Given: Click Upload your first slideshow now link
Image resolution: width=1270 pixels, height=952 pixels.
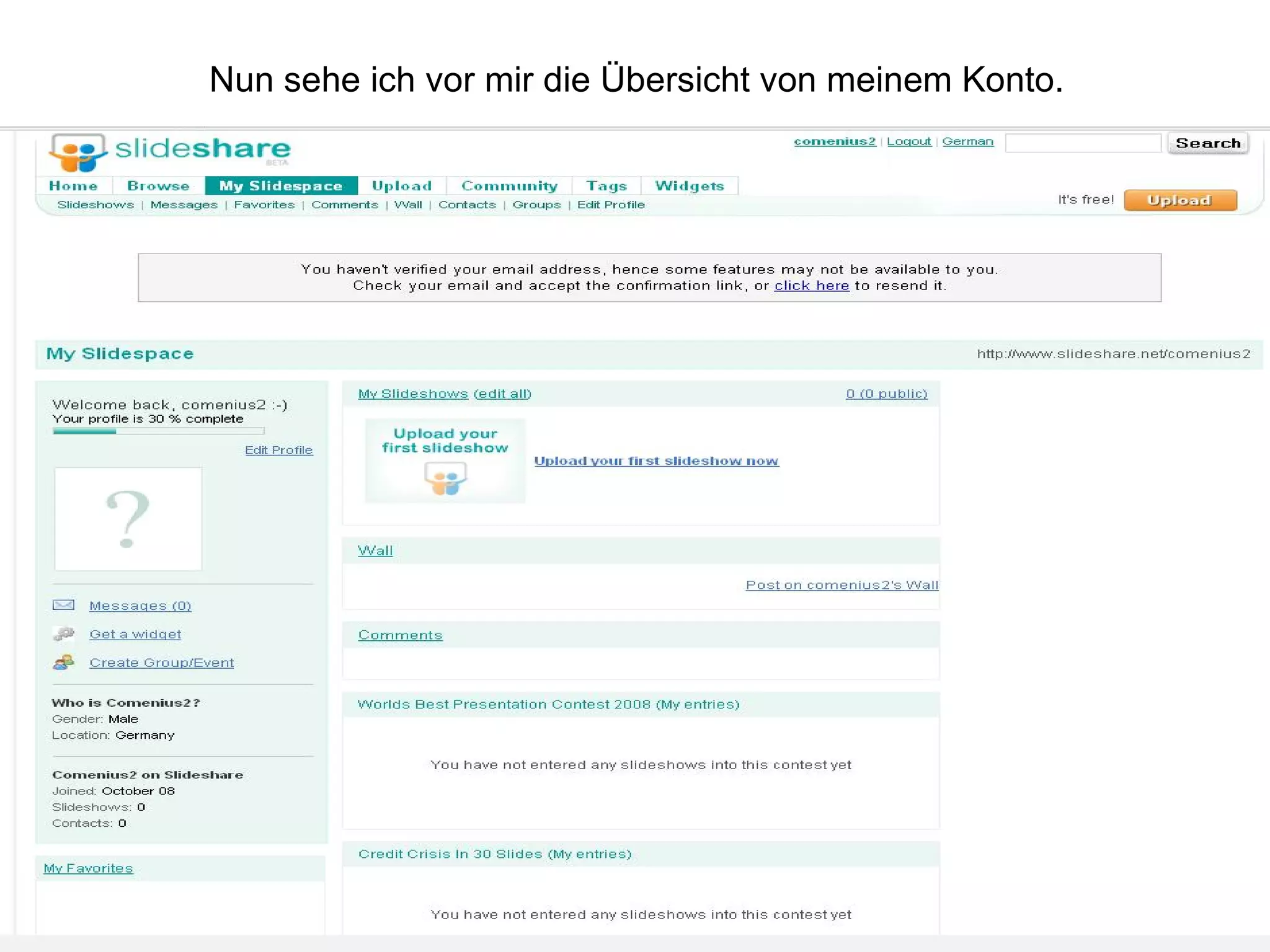Looking at the screenshot, I should click(x=656, y=461).
